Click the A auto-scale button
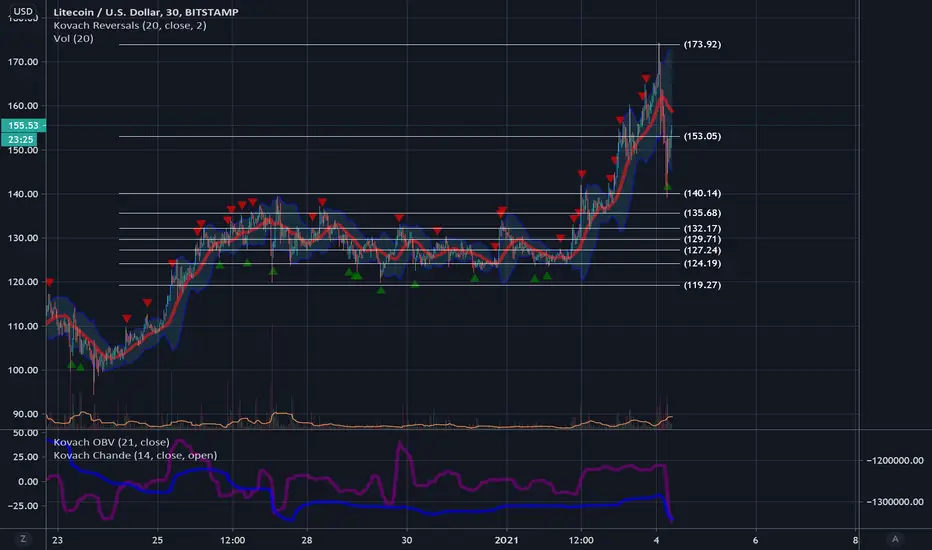 click(x=895, y=539)
